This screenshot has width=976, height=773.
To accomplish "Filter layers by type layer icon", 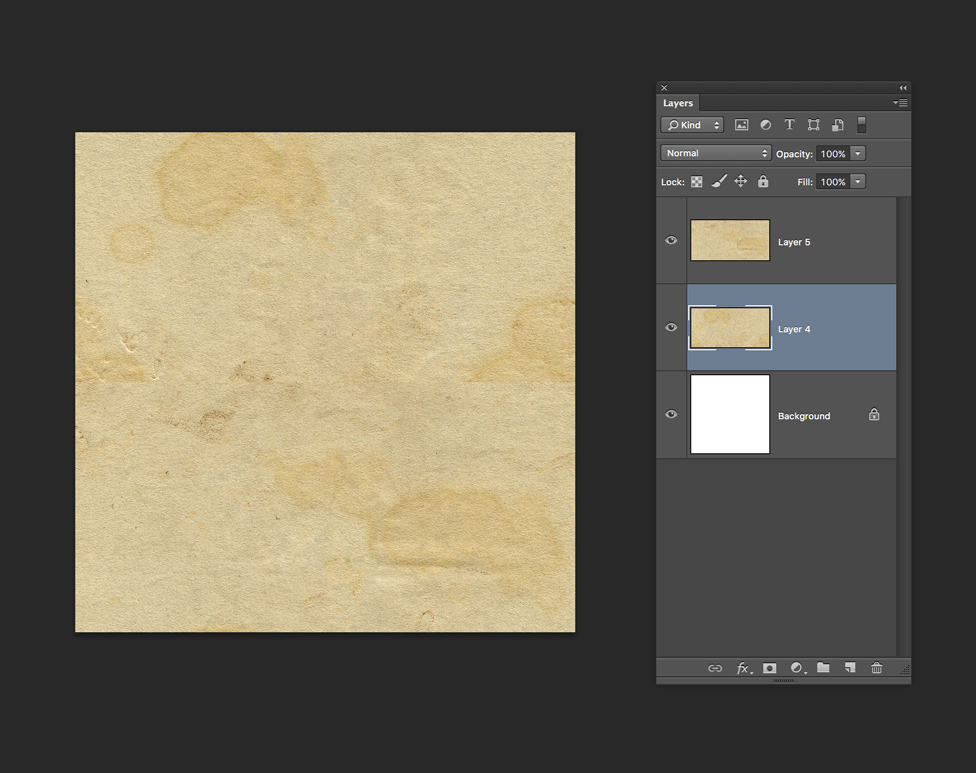I will (x=789, y=124).
